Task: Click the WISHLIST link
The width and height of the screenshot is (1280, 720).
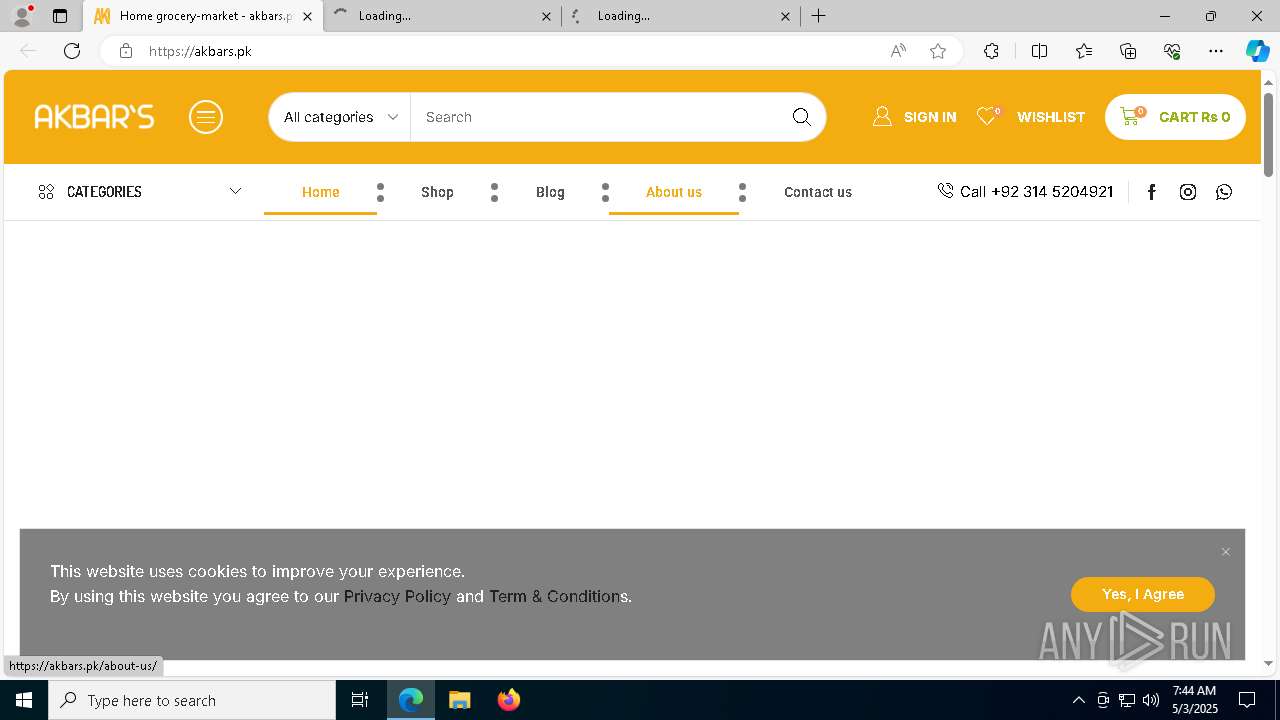Action: (1051, 117)
